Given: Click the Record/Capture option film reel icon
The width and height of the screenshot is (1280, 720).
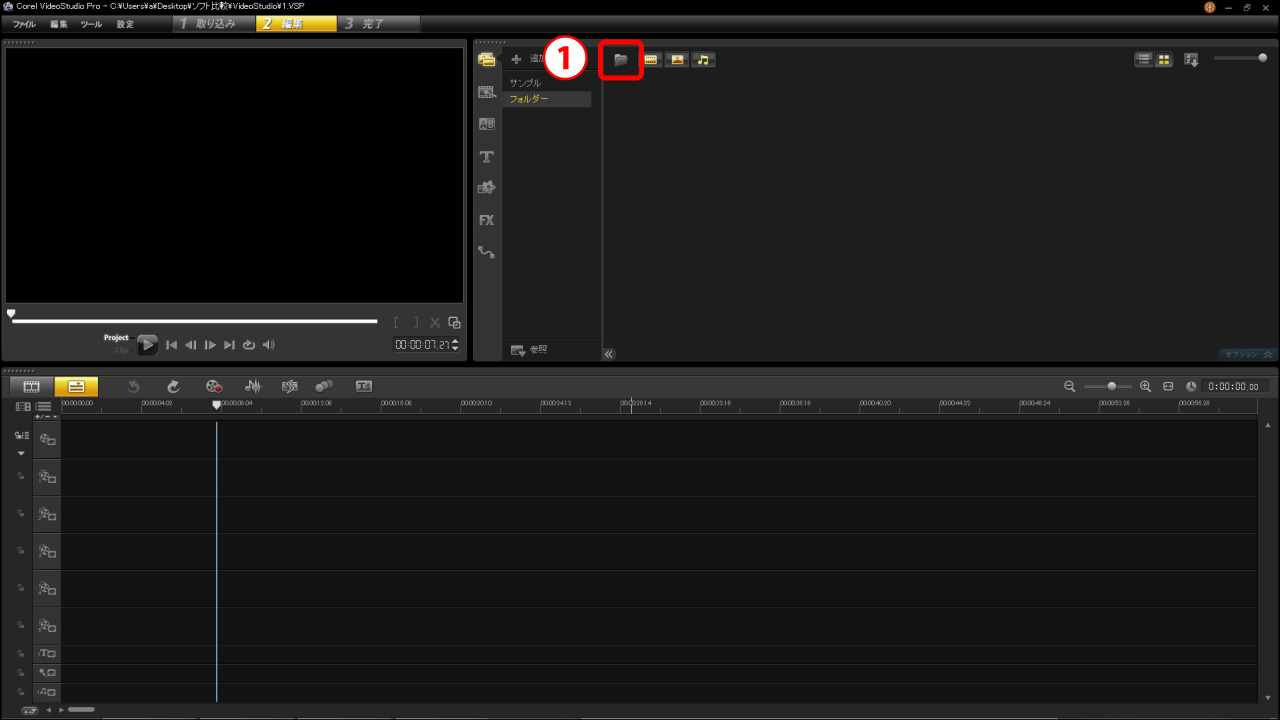Looking at the screenshot, I should pyautogui.click(x=213, y=386).
